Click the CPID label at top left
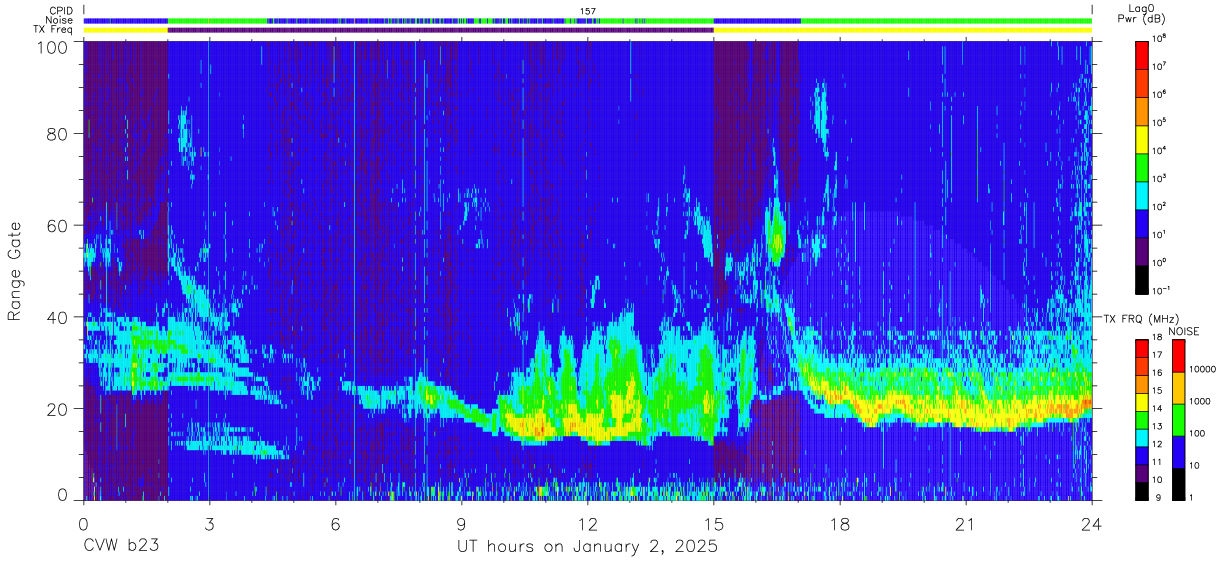Viewport: 1228px width, 567px height. coord(62,10)
